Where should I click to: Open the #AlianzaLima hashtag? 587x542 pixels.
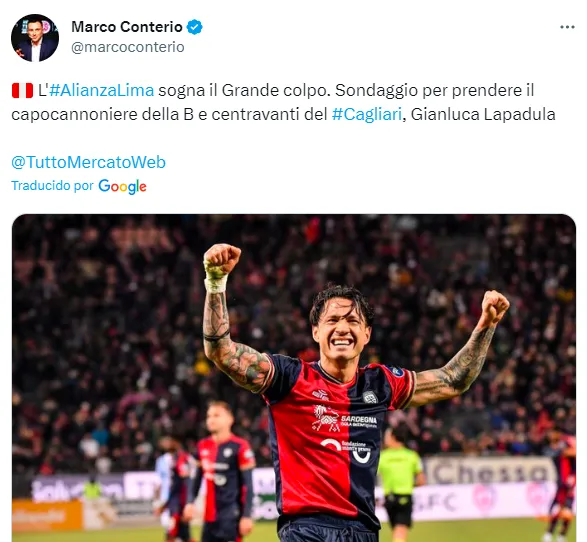[101, 91]
